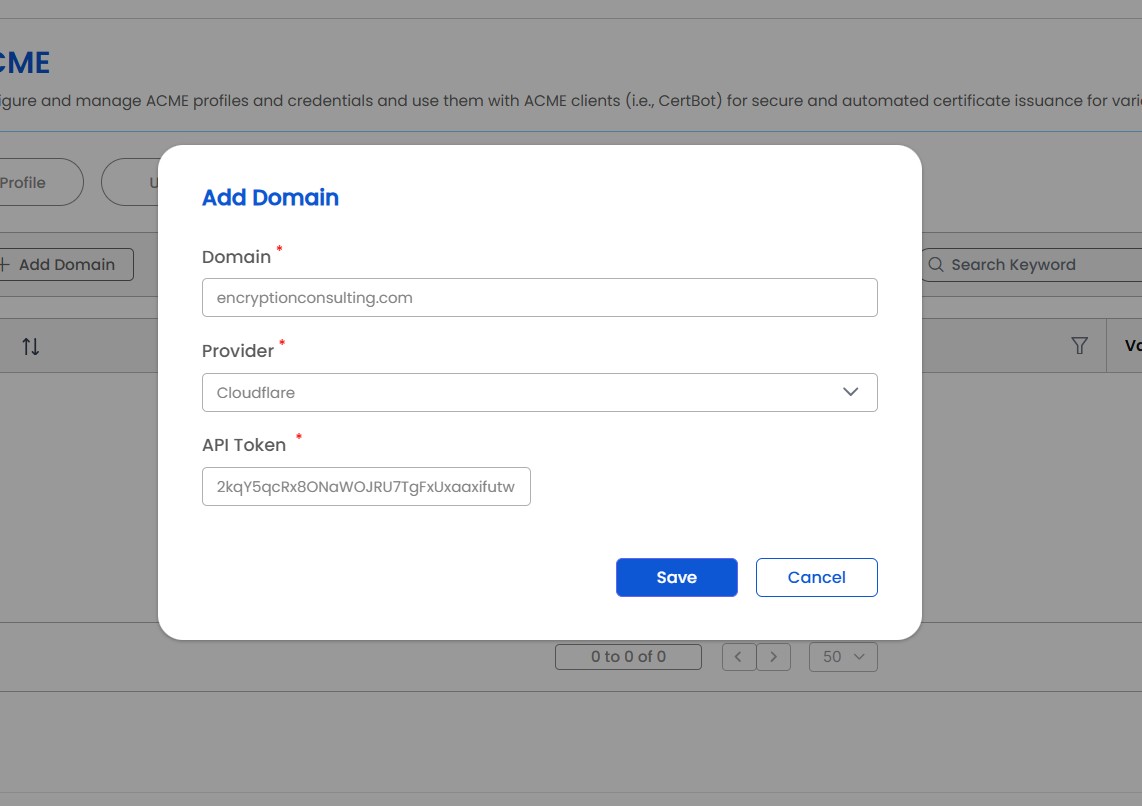Go to the next page with right arrow
The image size is (1142, 806).
(x=773, y=657)
